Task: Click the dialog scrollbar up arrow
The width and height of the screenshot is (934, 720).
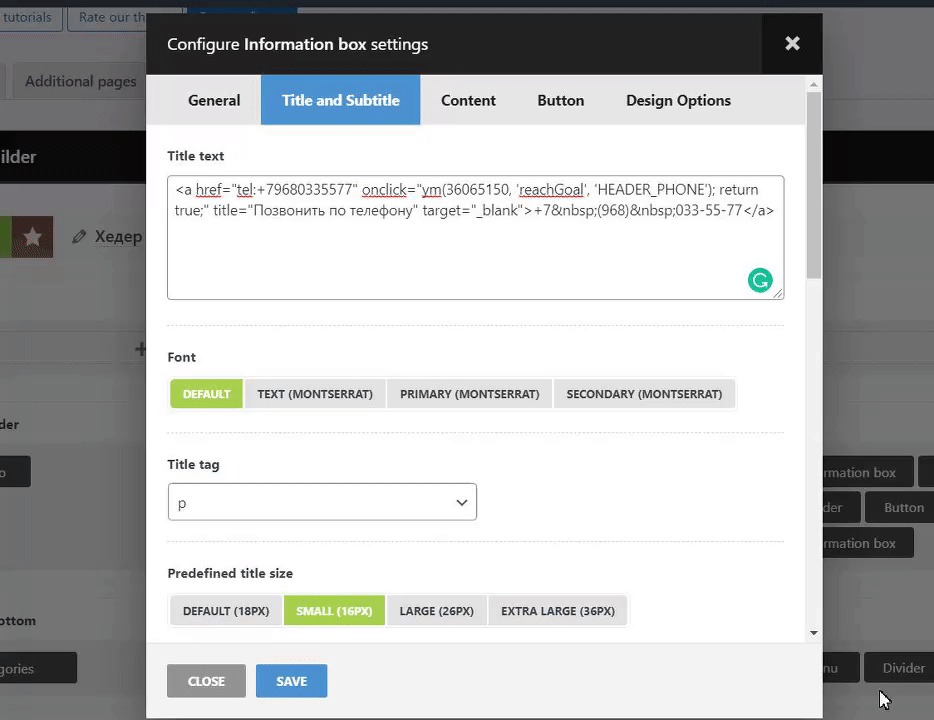Action: click(x=814, y=85)
